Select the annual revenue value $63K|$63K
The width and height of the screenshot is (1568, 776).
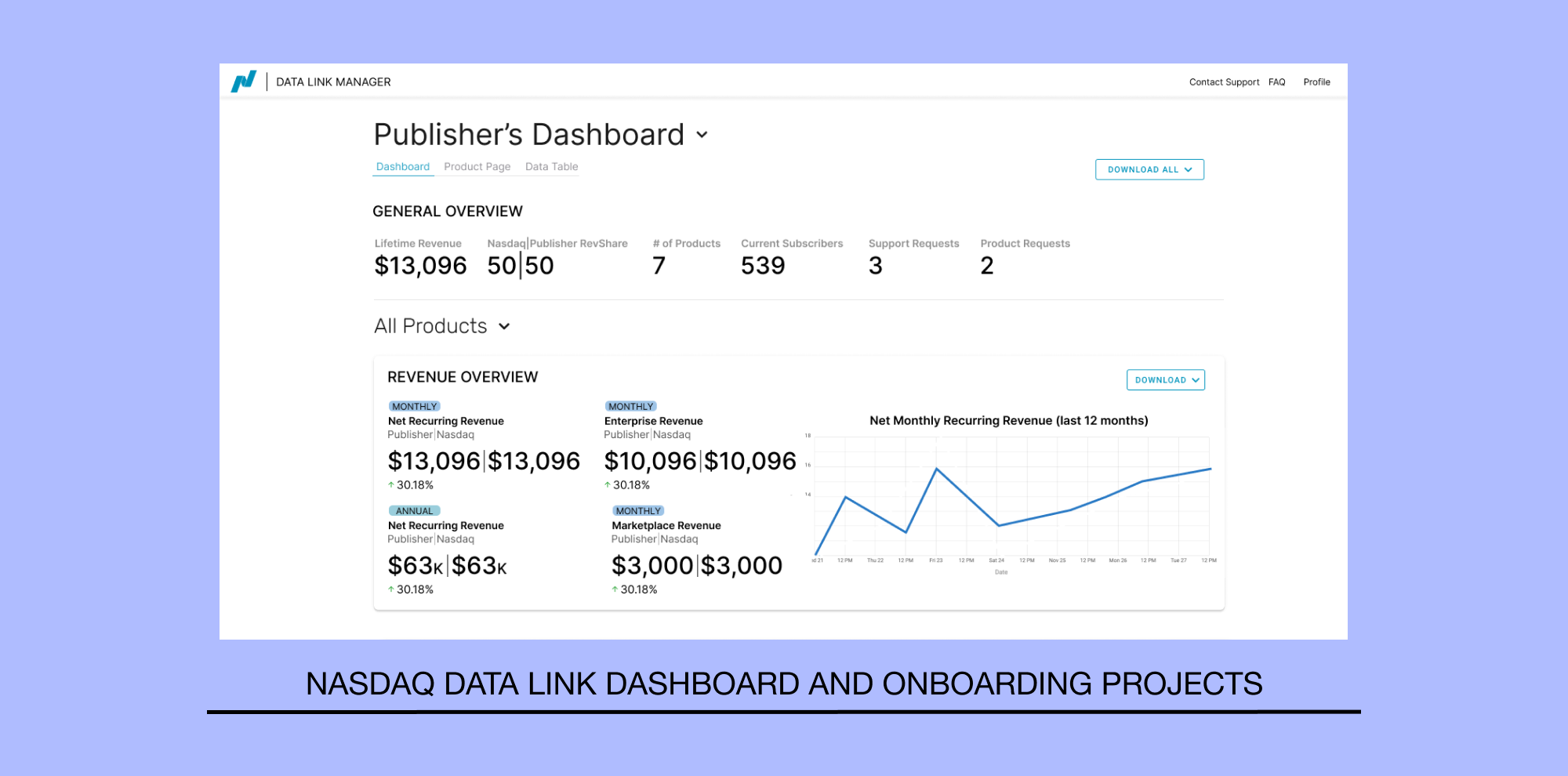click(448, 566)
